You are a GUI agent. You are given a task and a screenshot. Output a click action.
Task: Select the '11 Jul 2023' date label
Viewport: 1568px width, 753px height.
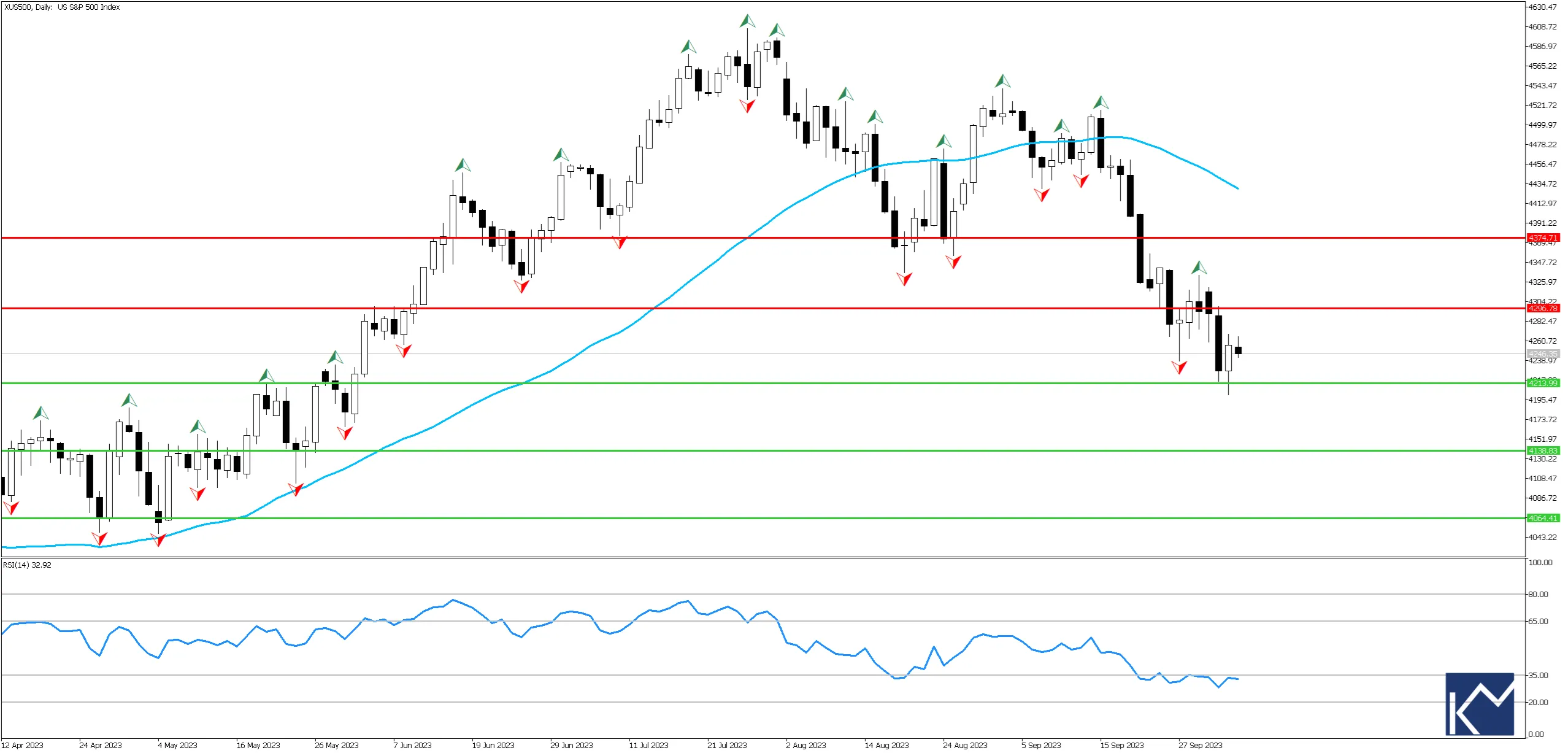point(649,746)
